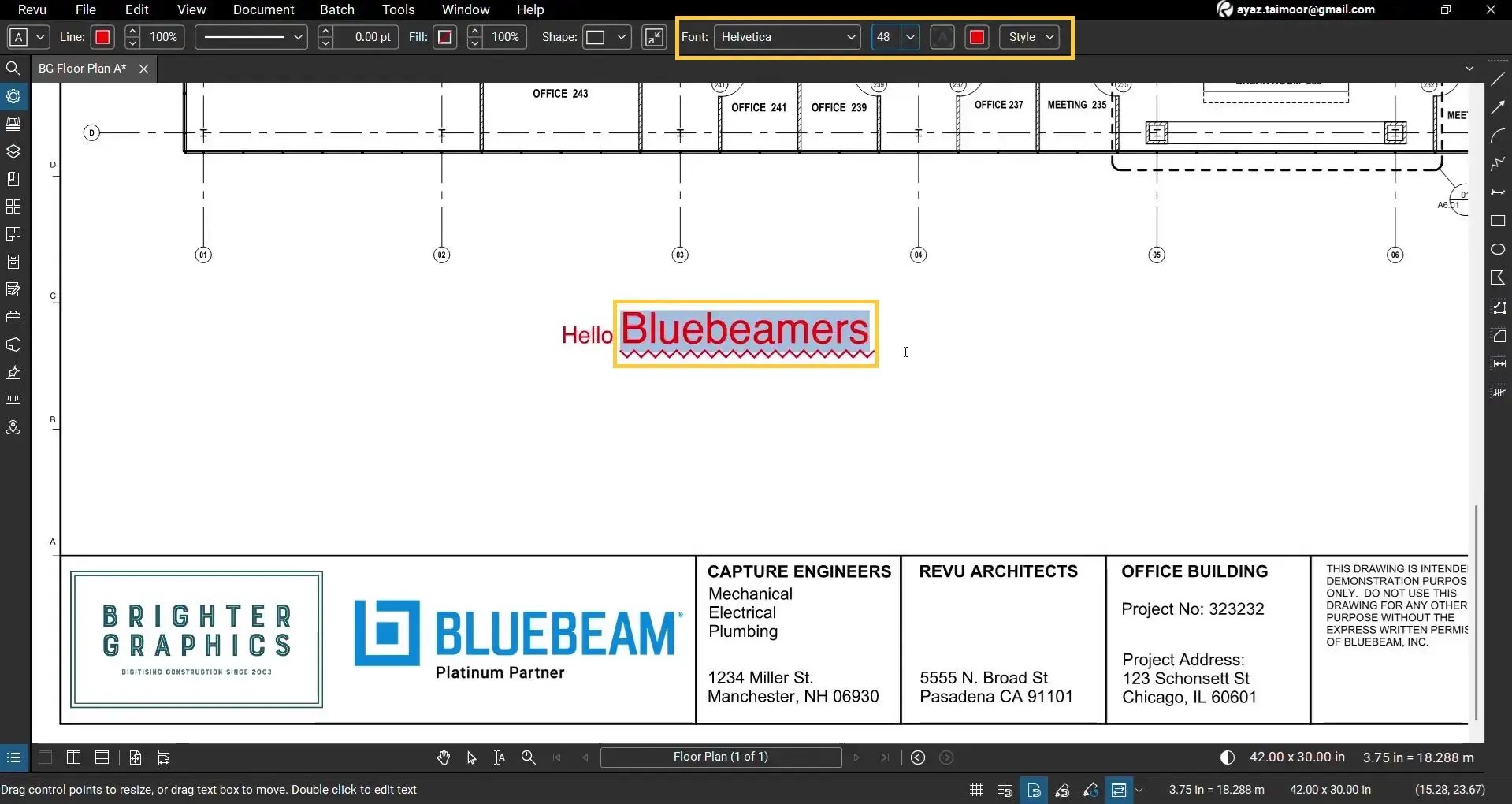The height and width of the screenshot is (804, 1512).
Task: Select the Measurements panel icon
Action: (x=13, y=400)
